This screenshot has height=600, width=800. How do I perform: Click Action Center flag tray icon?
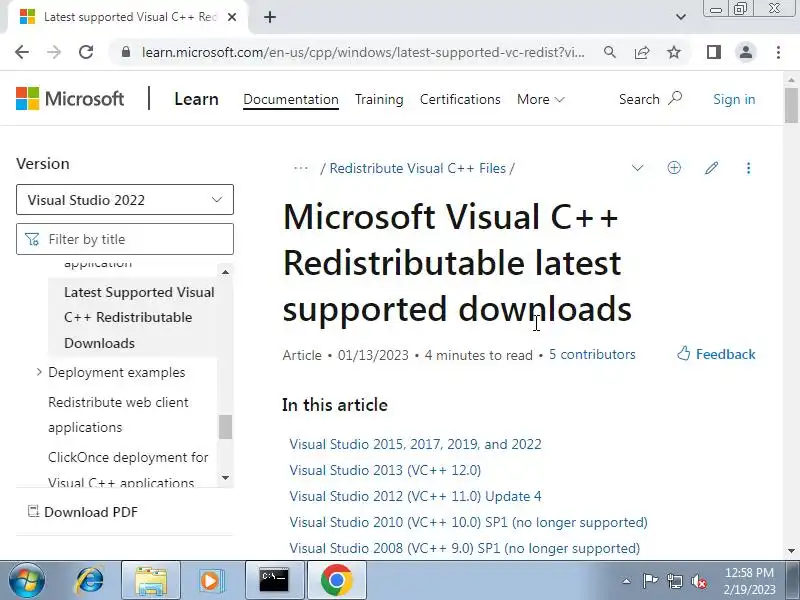(x=650, y=581)
